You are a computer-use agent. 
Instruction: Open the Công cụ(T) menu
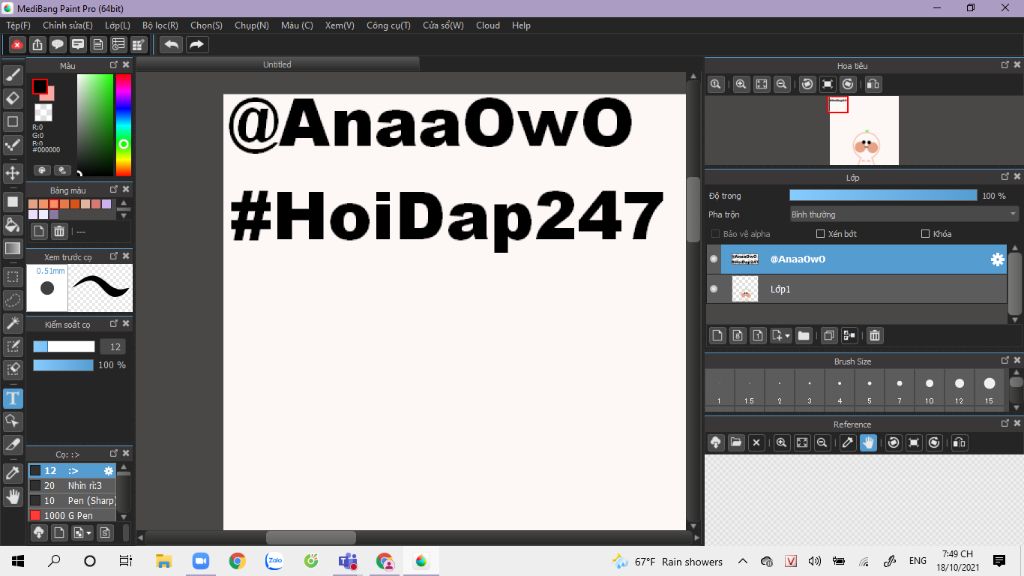(388, 25)
